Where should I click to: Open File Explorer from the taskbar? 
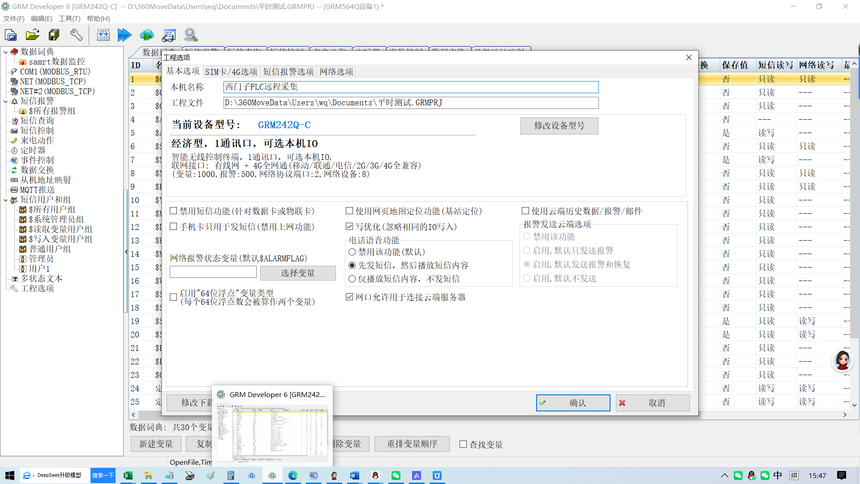pyautogui.click(x=148, y=476)
